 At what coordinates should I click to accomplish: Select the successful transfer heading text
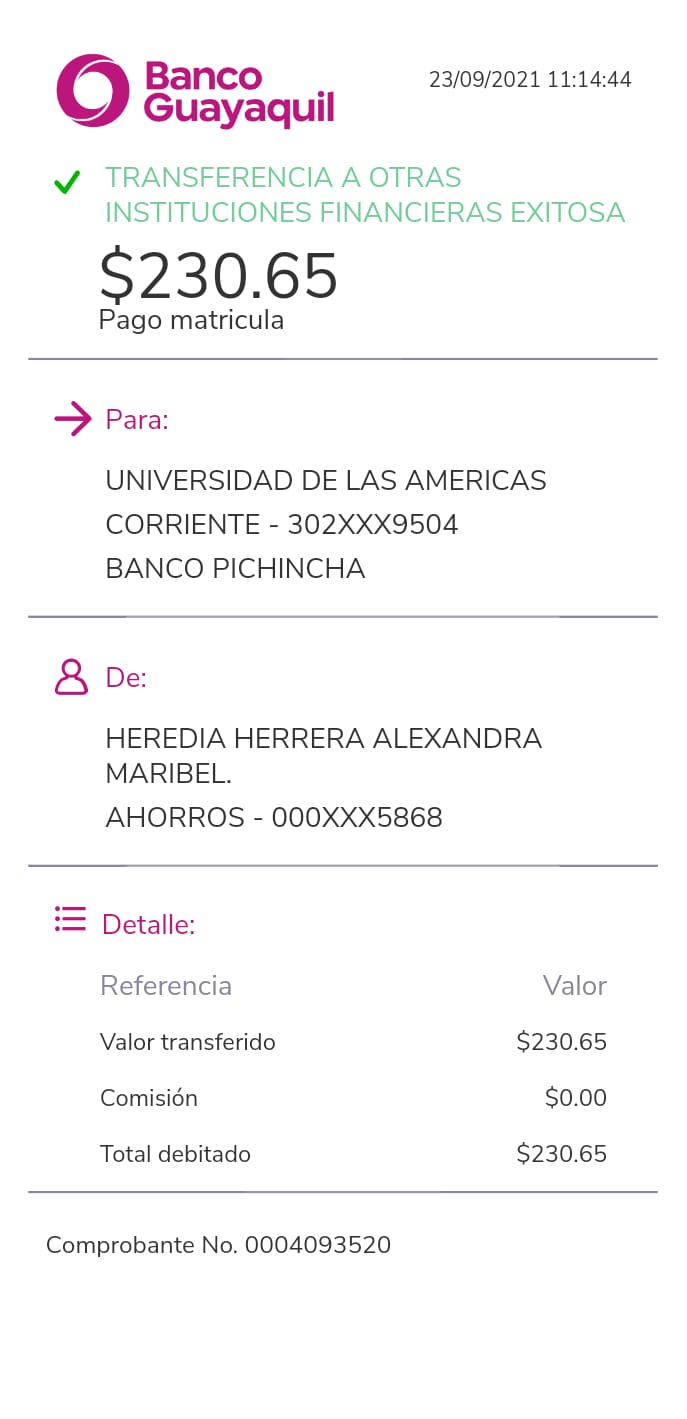[x=364, y=195]
